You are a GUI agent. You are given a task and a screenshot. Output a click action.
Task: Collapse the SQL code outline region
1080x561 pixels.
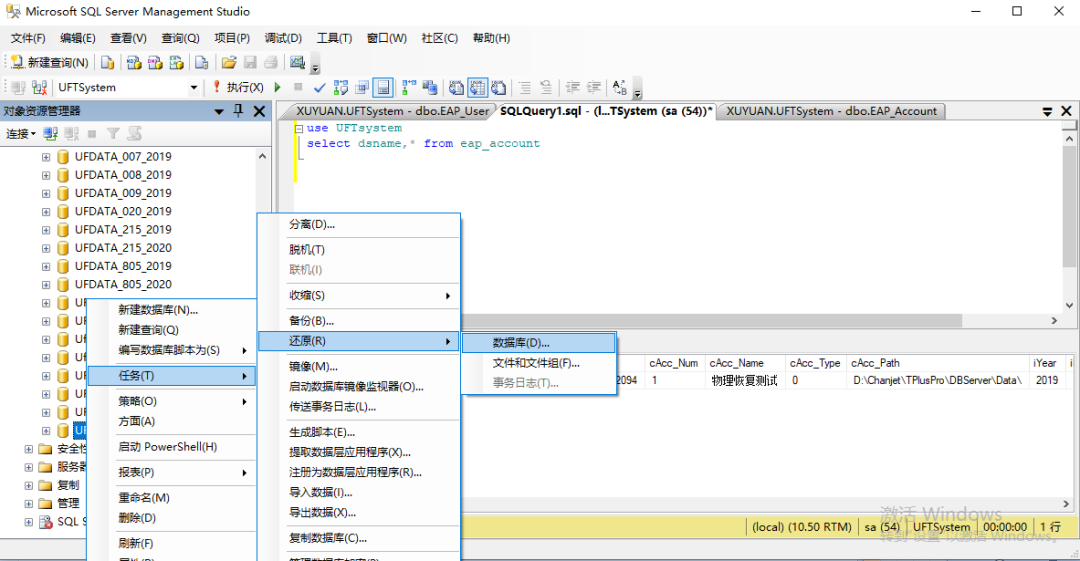[299, 128]
